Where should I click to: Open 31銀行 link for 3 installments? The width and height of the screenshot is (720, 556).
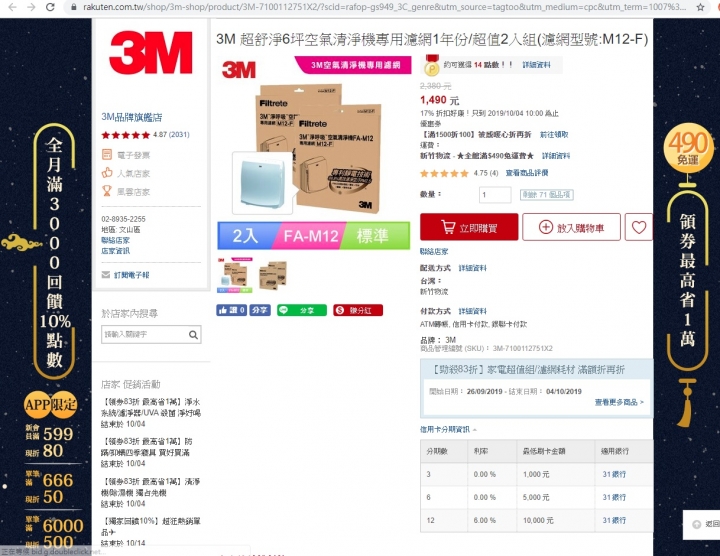pyautogui.click(x=614, y=474)
